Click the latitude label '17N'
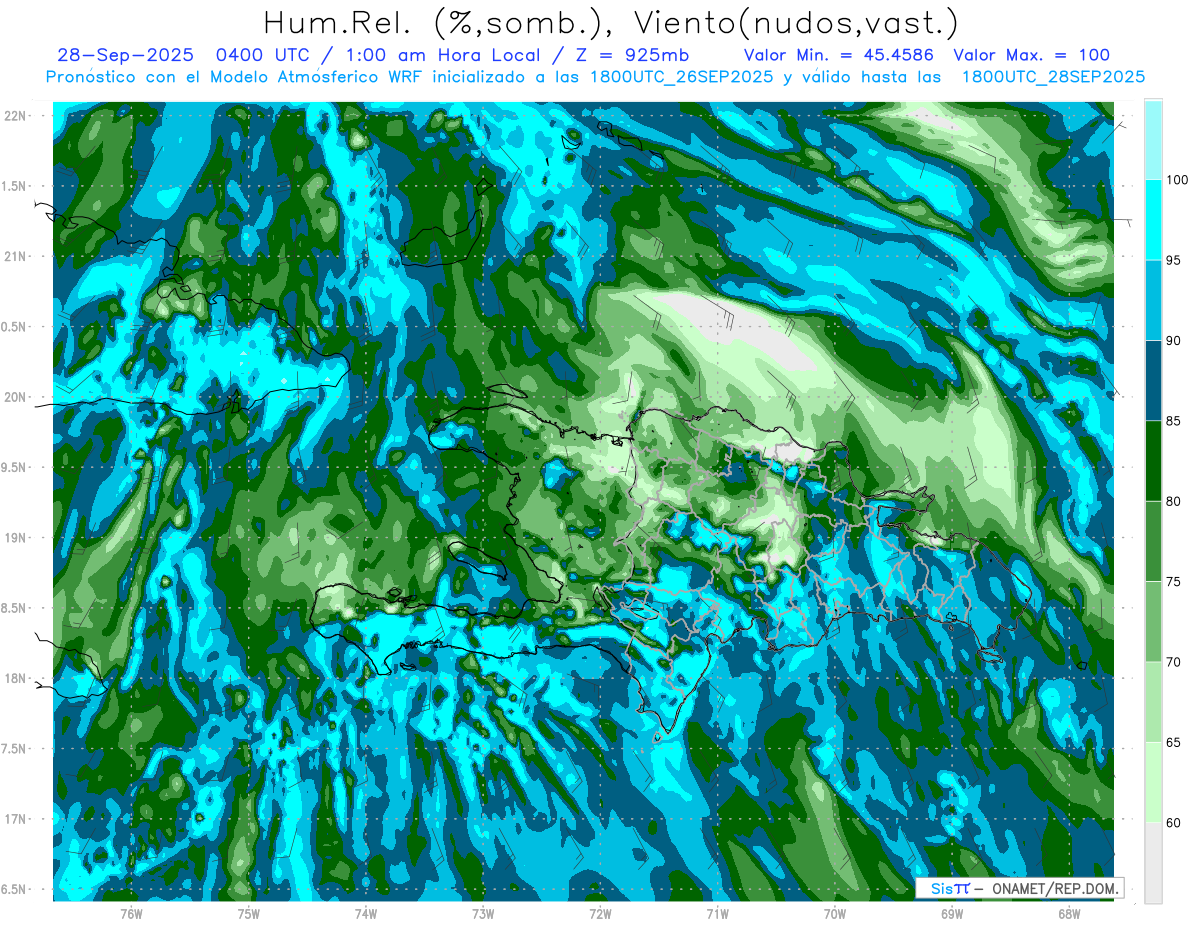1200x927 pixels. [x=17, y=819]
